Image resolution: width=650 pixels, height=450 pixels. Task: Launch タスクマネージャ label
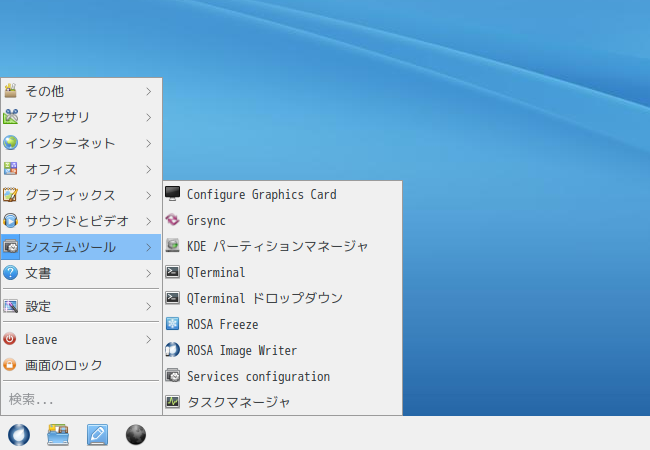238,402
